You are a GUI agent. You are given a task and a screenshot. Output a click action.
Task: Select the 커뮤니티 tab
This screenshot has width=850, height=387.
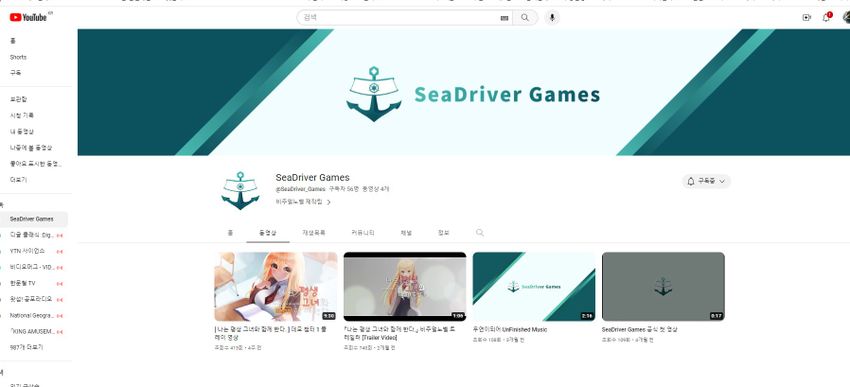(x=362, y=233)
